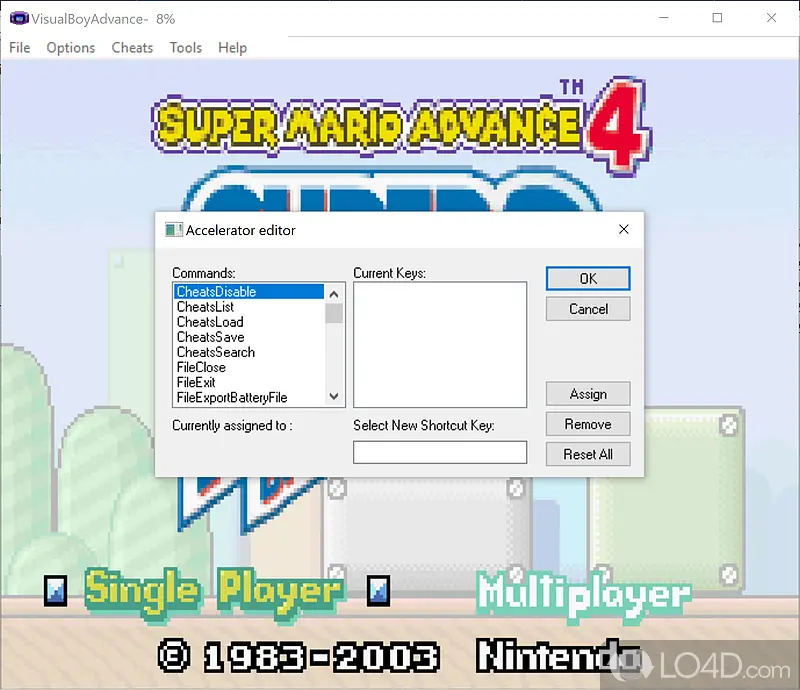Viewport: 800px width, 690px height.
Task: Focus the Select New Shortcut Key field
Action: [x=440, y=453]
